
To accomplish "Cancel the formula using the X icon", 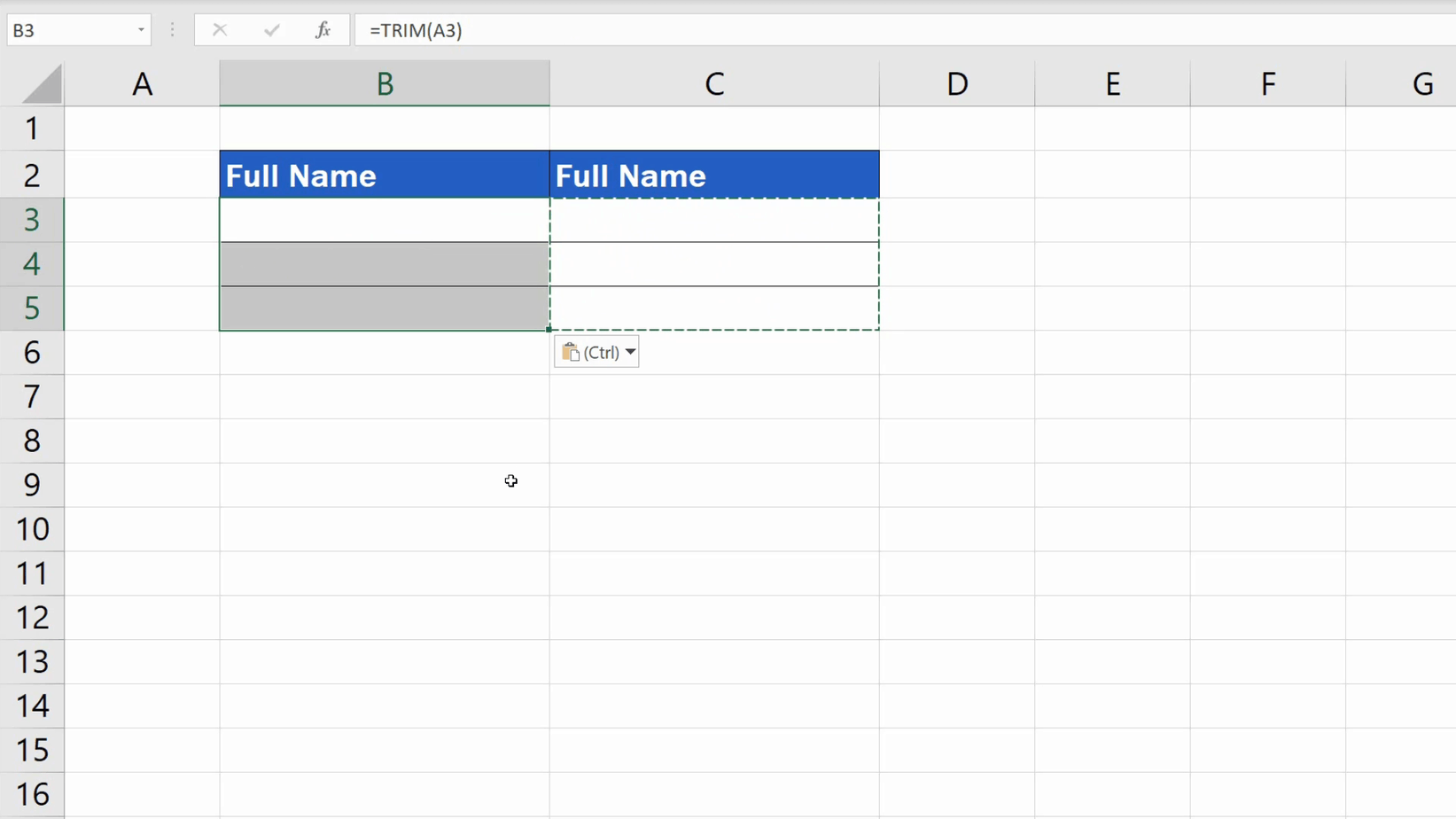I will coord(220,29).
